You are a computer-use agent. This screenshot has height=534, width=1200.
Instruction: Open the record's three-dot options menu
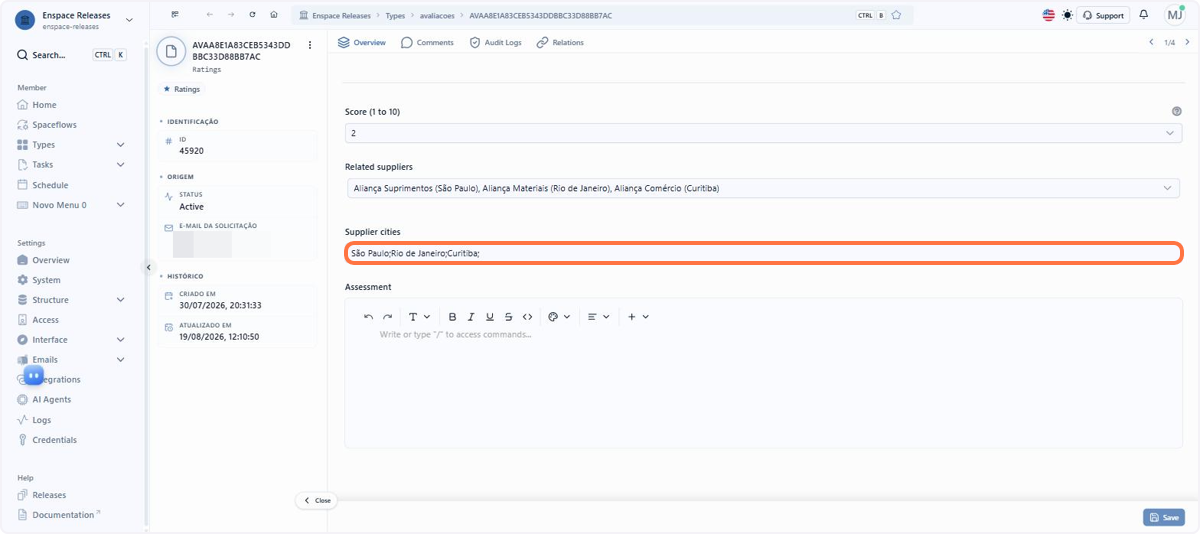click(x=310, y=45)
